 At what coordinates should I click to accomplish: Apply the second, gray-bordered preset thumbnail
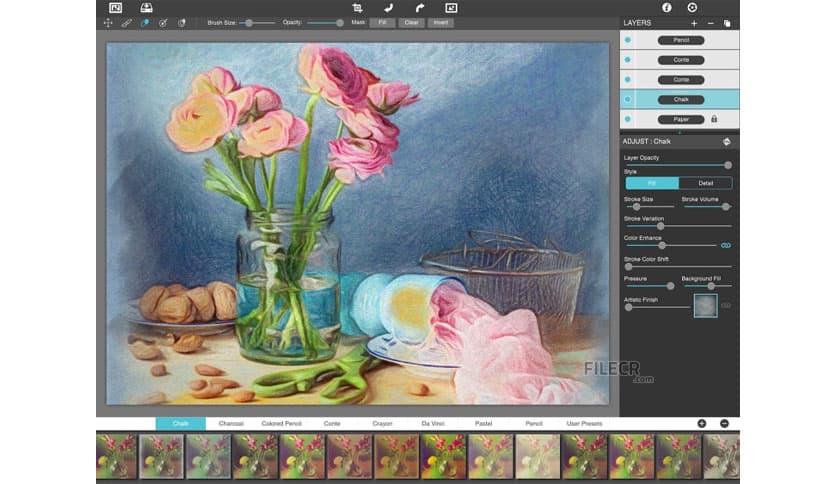tap(162, 456)
